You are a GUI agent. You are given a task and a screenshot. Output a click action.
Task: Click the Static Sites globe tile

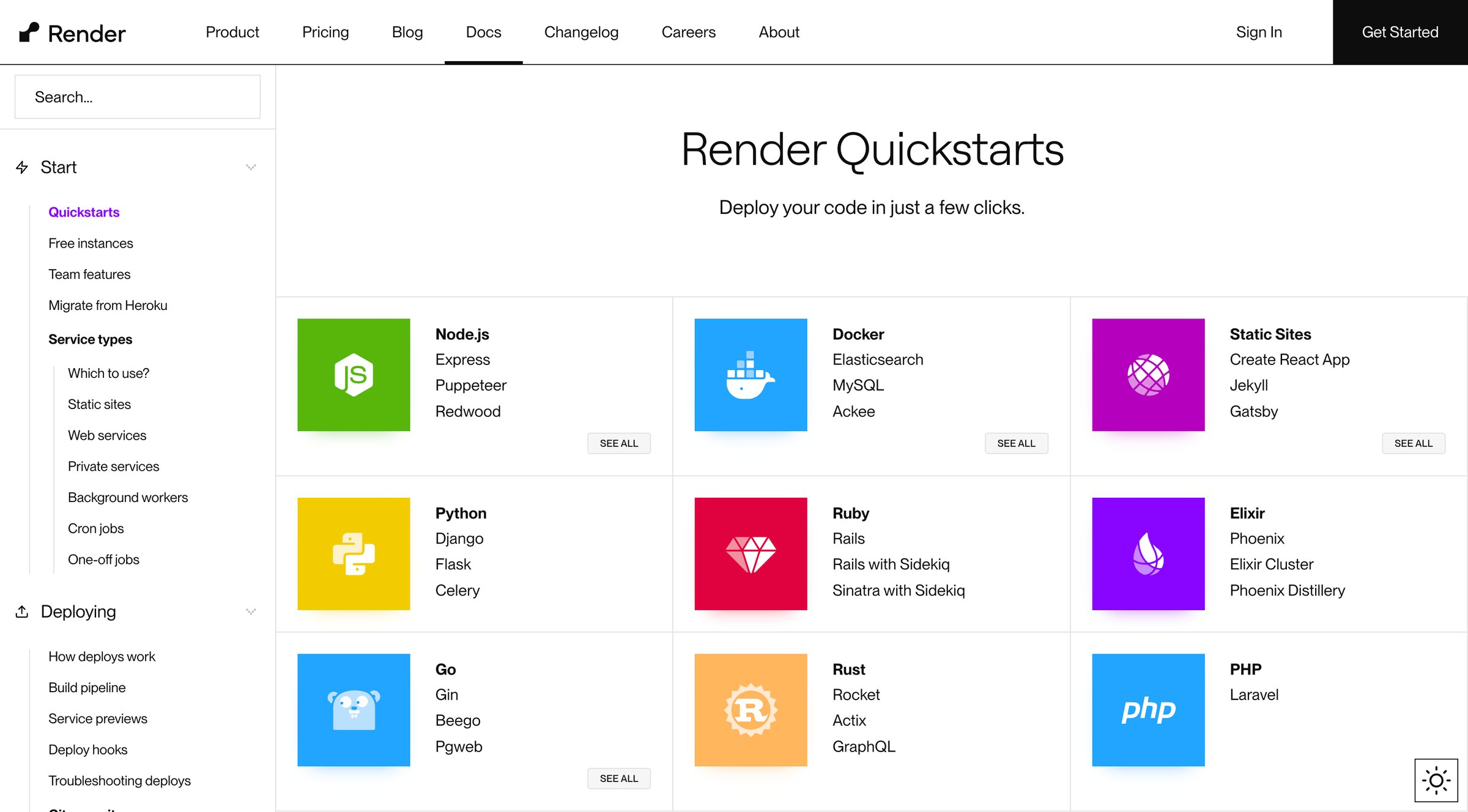[1148, 375]
